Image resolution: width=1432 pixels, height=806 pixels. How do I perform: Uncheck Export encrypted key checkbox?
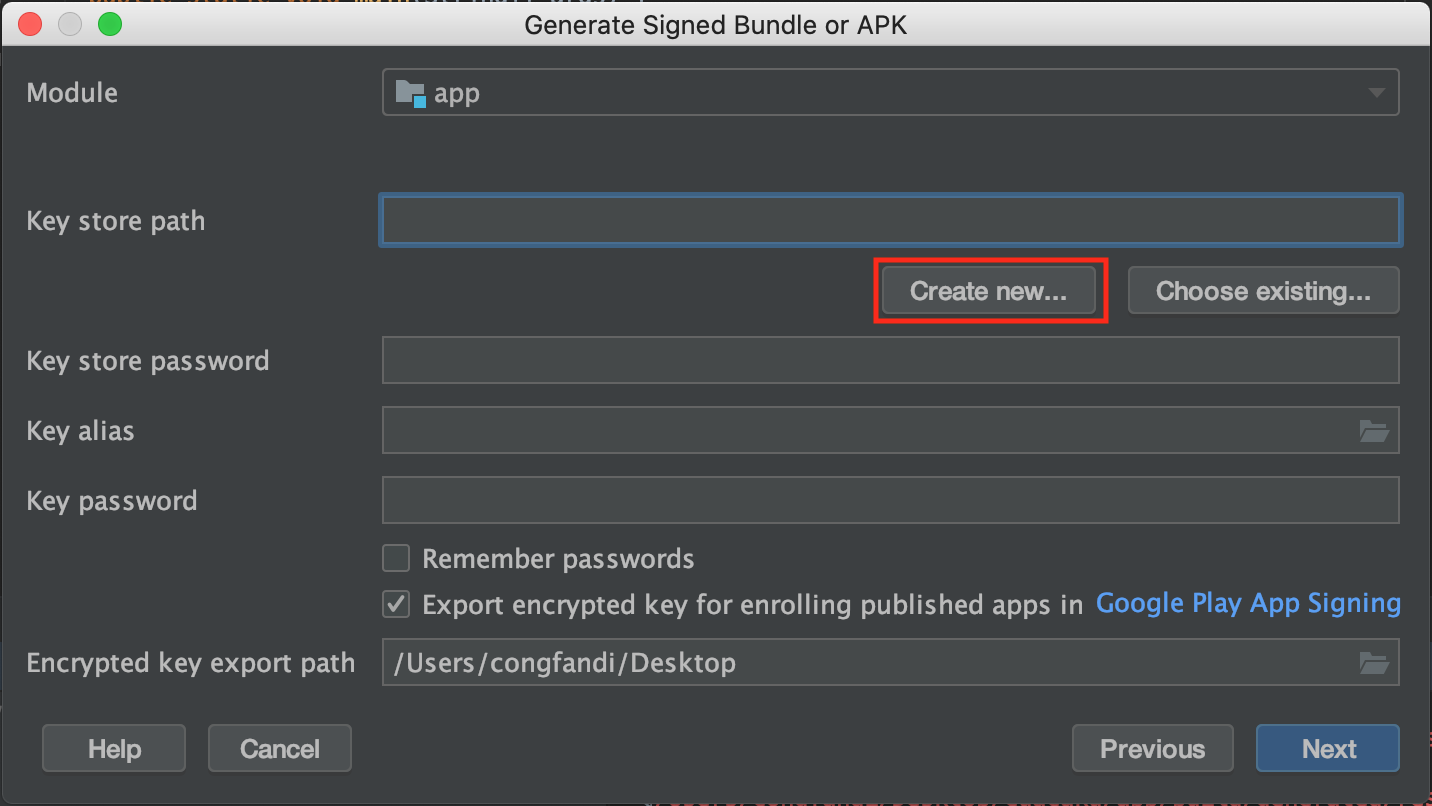(397, 605)
